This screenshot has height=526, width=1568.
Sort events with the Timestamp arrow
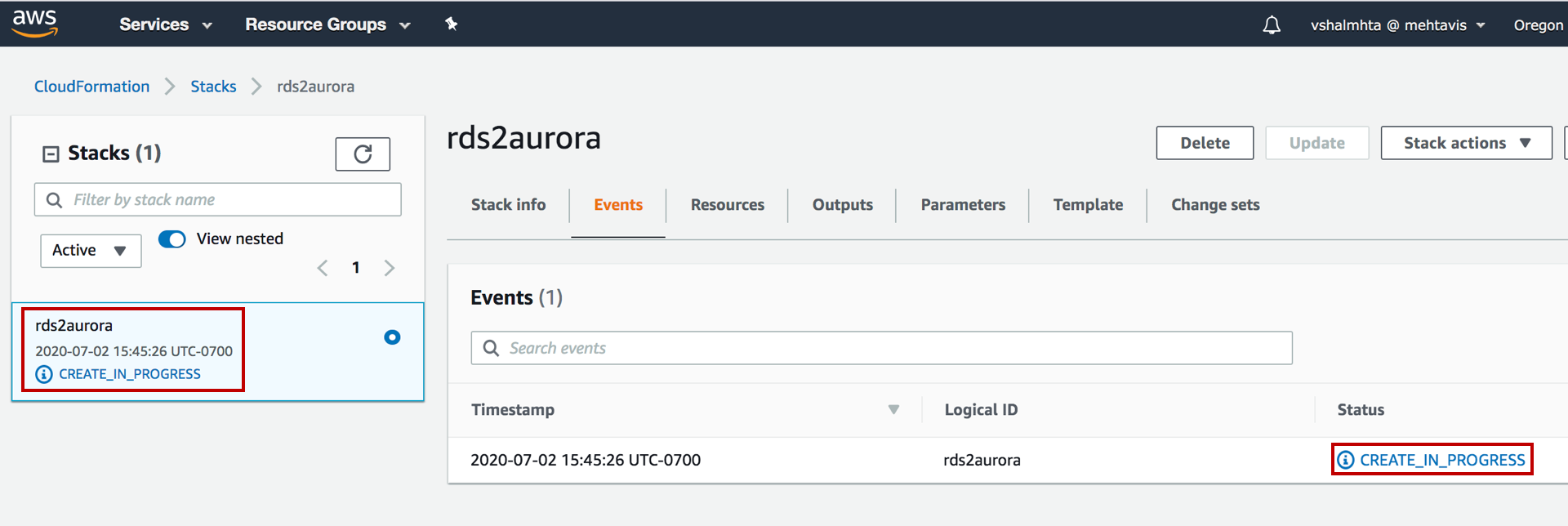click(x=893, y=410)
